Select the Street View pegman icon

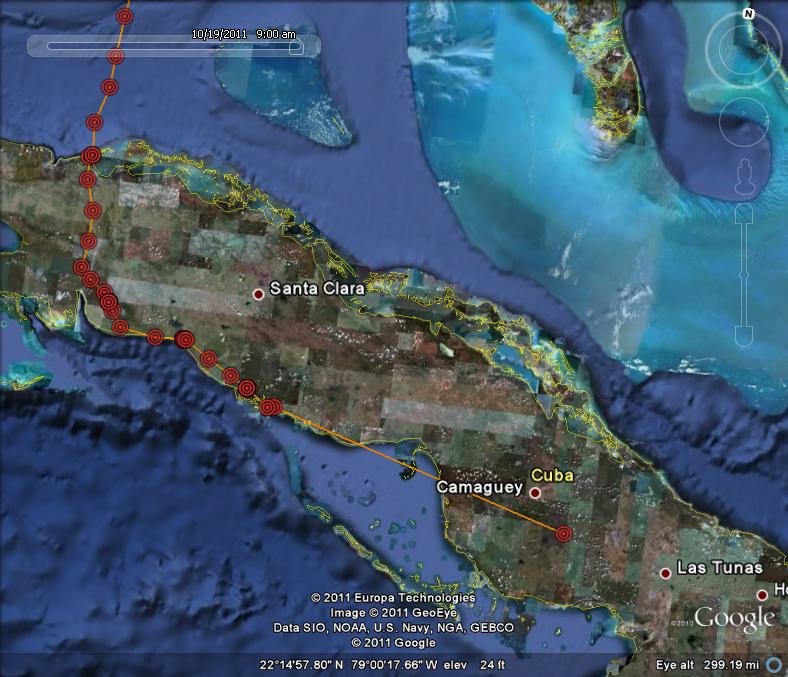pyautogui.click(x=746, y=178)
